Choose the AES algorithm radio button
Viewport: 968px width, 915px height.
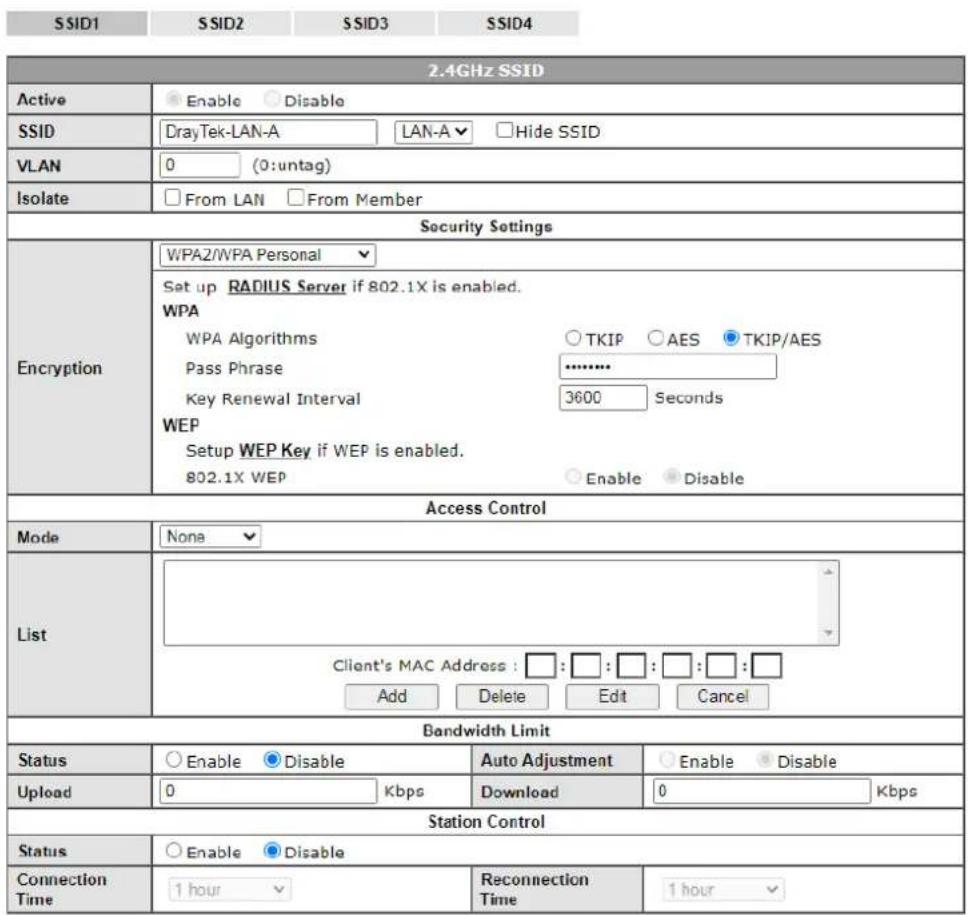pyautogui.click(x=655, y=338)
